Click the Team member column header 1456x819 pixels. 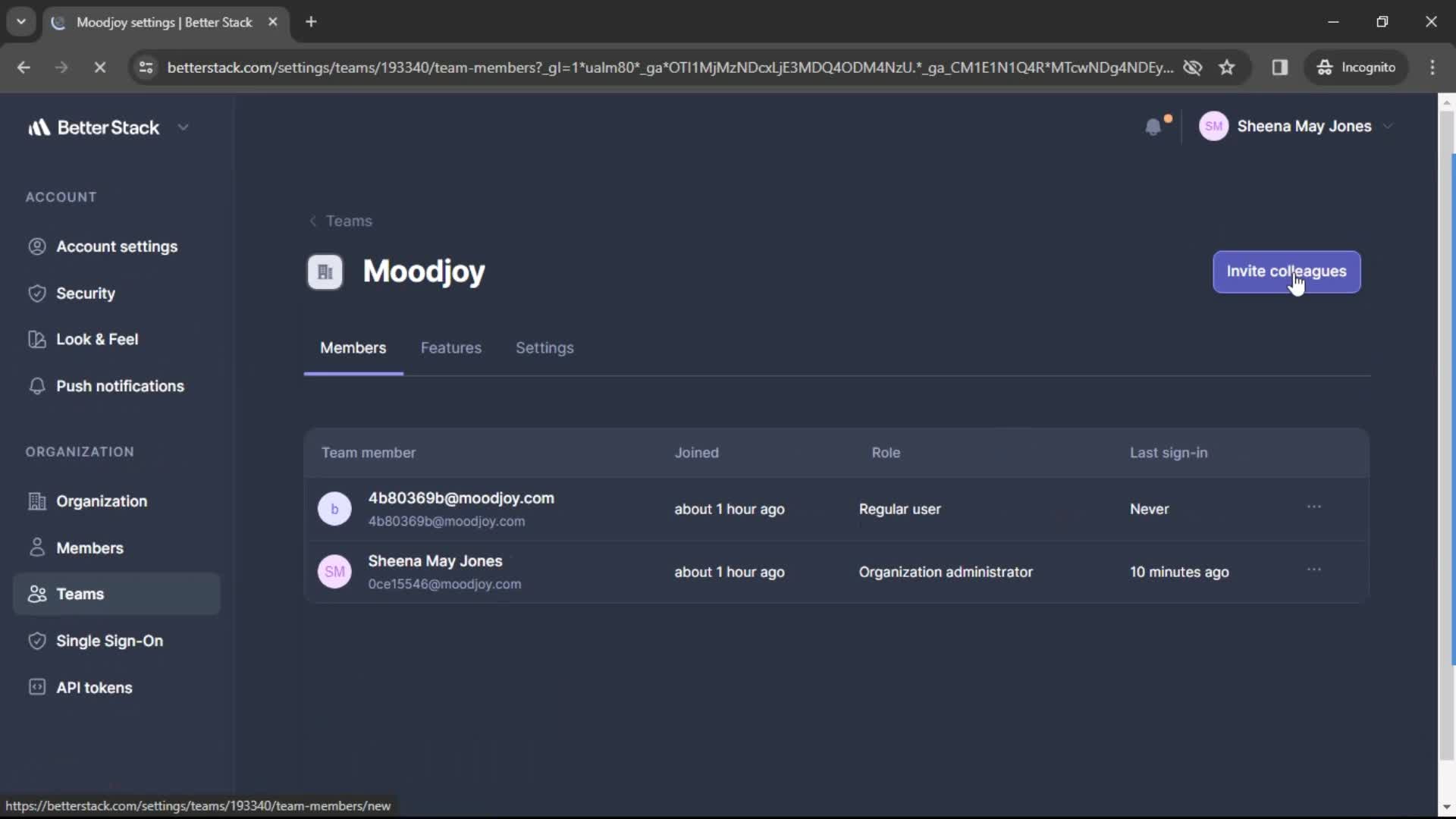pos(368,453)
